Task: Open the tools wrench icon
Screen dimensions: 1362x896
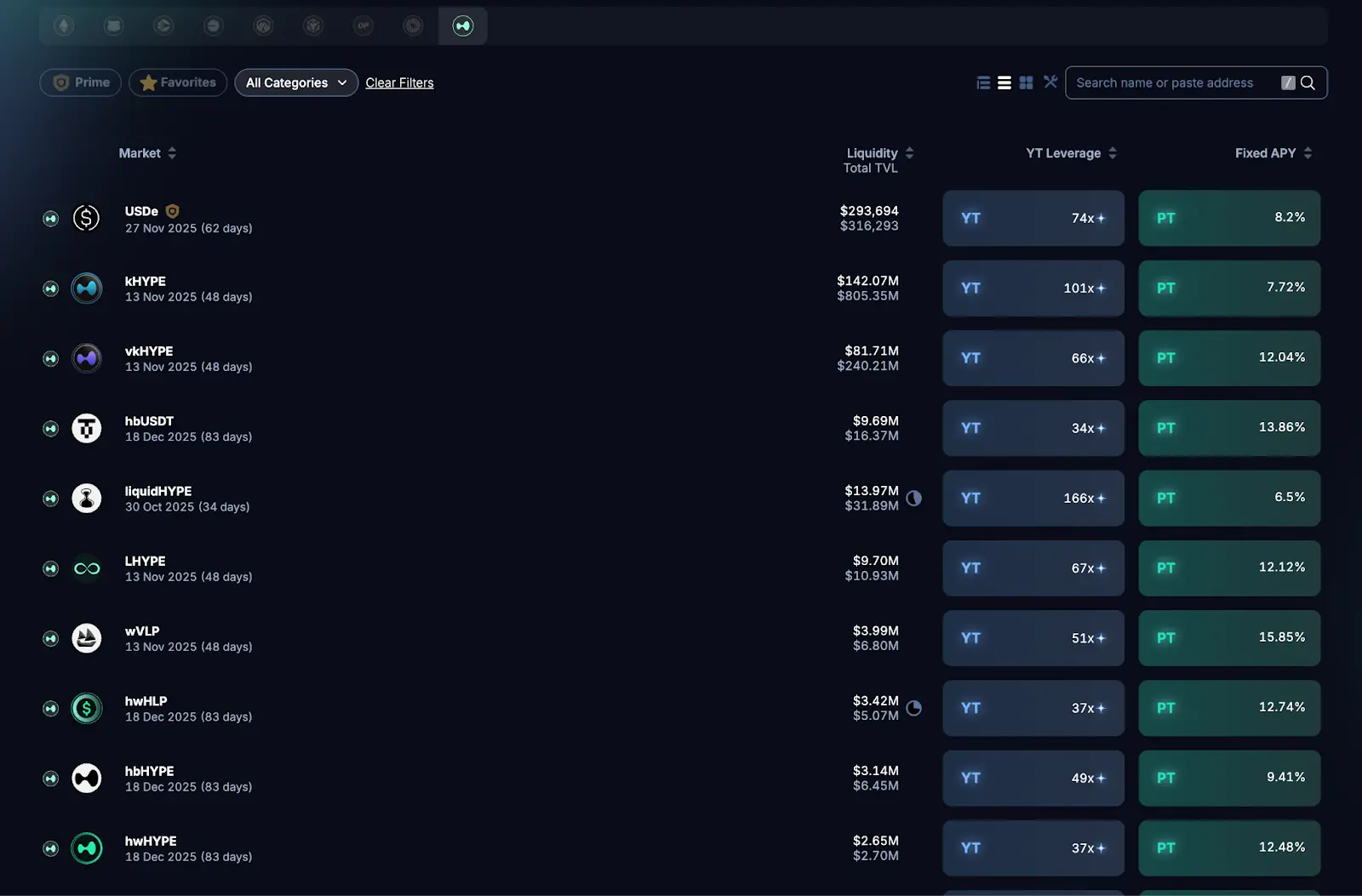Action: pyautogui.click(x=1050, y=82)
